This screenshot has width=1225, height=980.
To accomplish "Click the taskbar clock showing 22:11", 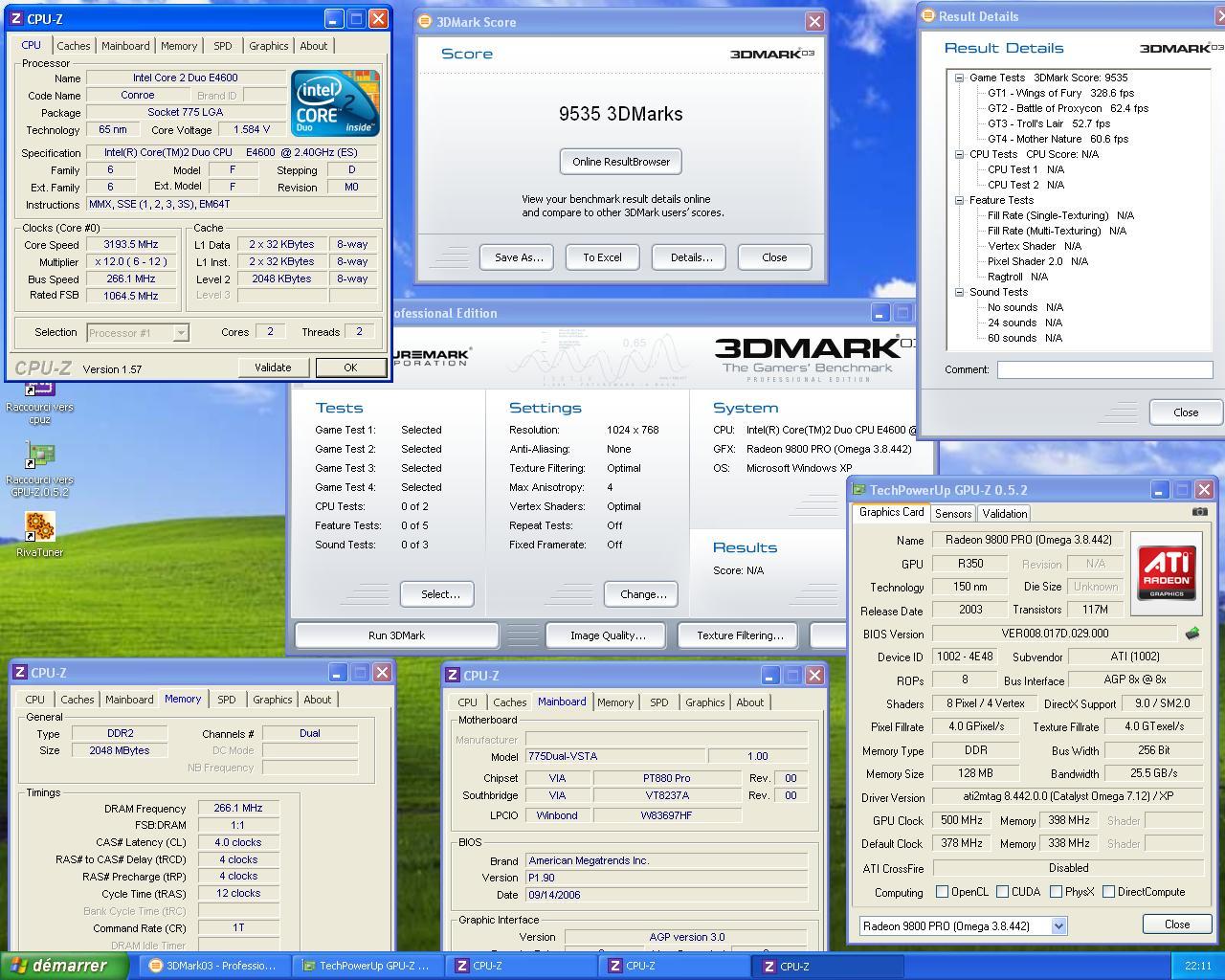I will (x=1196, y=967).
